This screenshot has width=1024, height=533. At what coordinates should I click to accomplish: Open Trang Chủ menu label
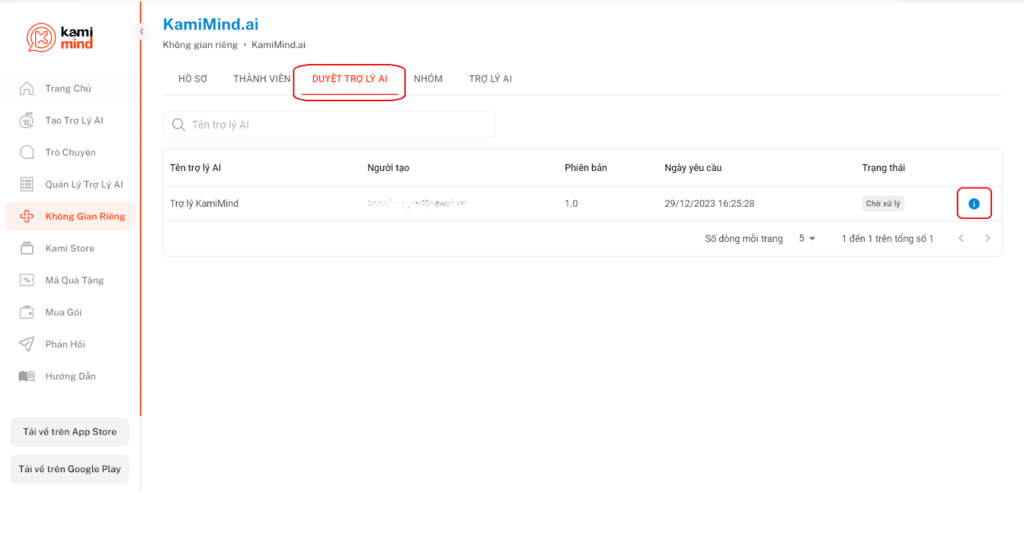(68, 88)
